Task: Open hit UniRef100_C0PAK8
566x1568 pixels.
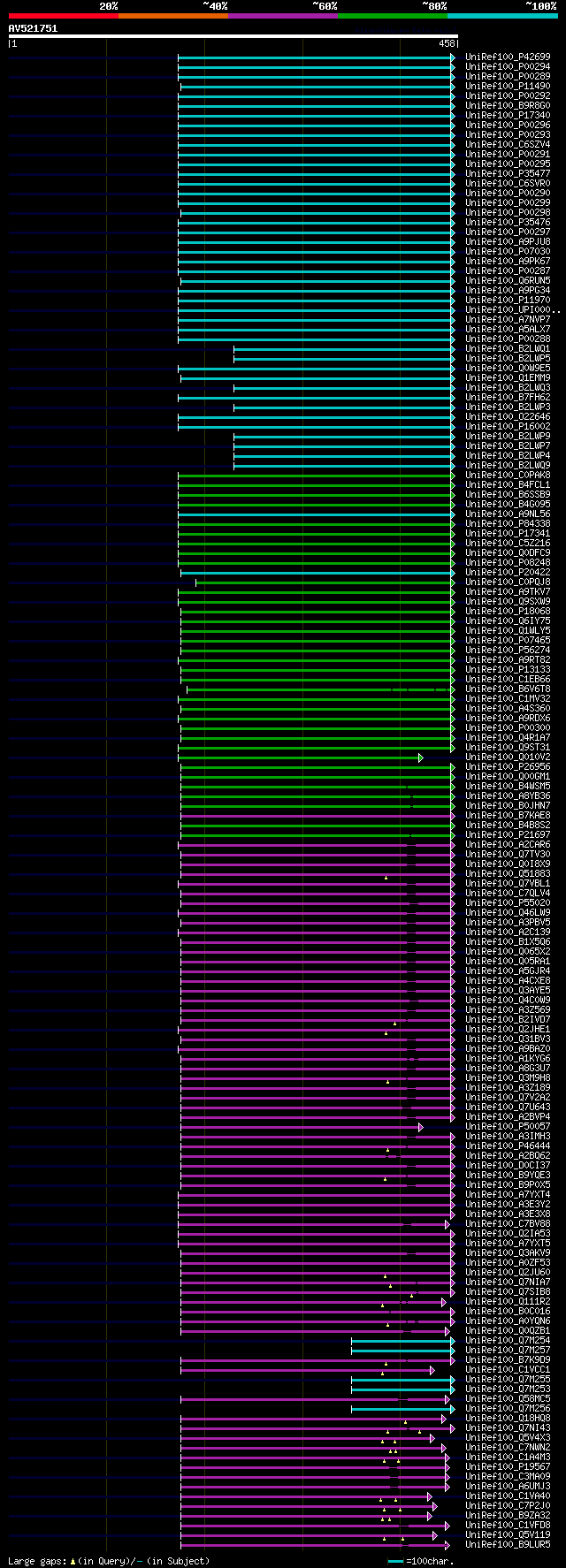Action: tap(508, 476)
